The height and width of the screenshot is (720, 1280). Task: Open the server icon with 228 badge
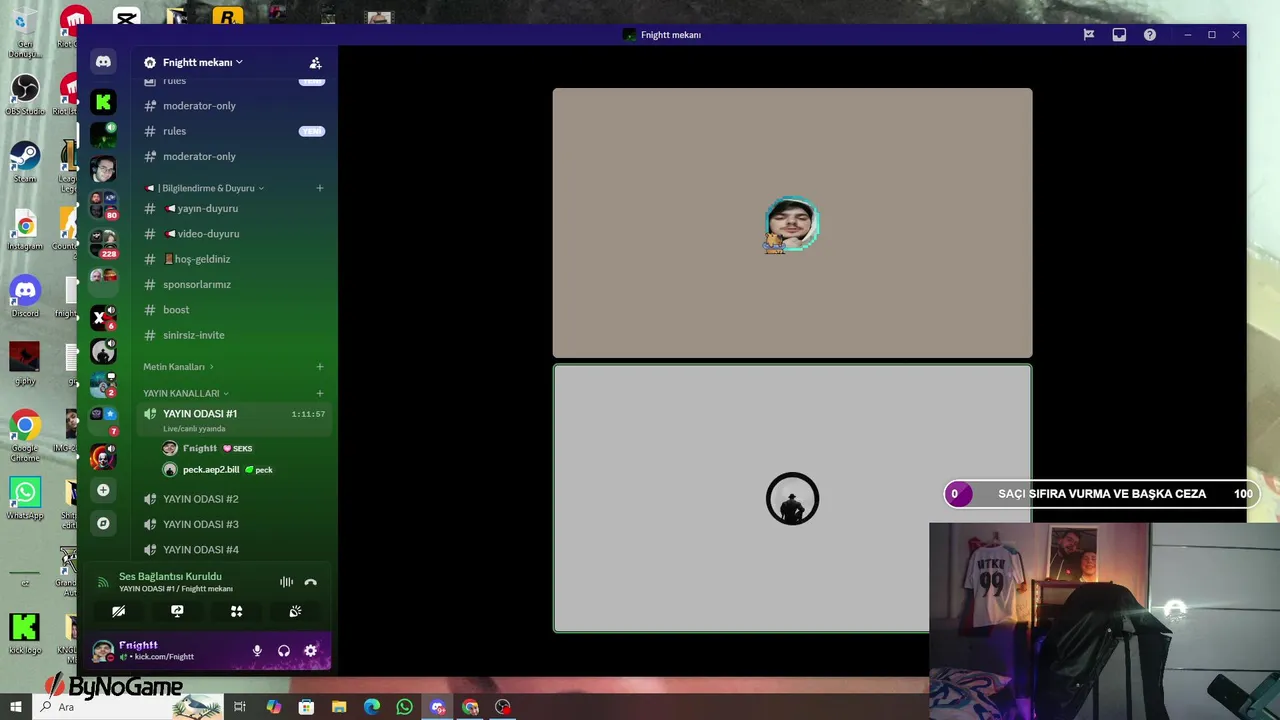pyautogui.click(x=103, y=243)
